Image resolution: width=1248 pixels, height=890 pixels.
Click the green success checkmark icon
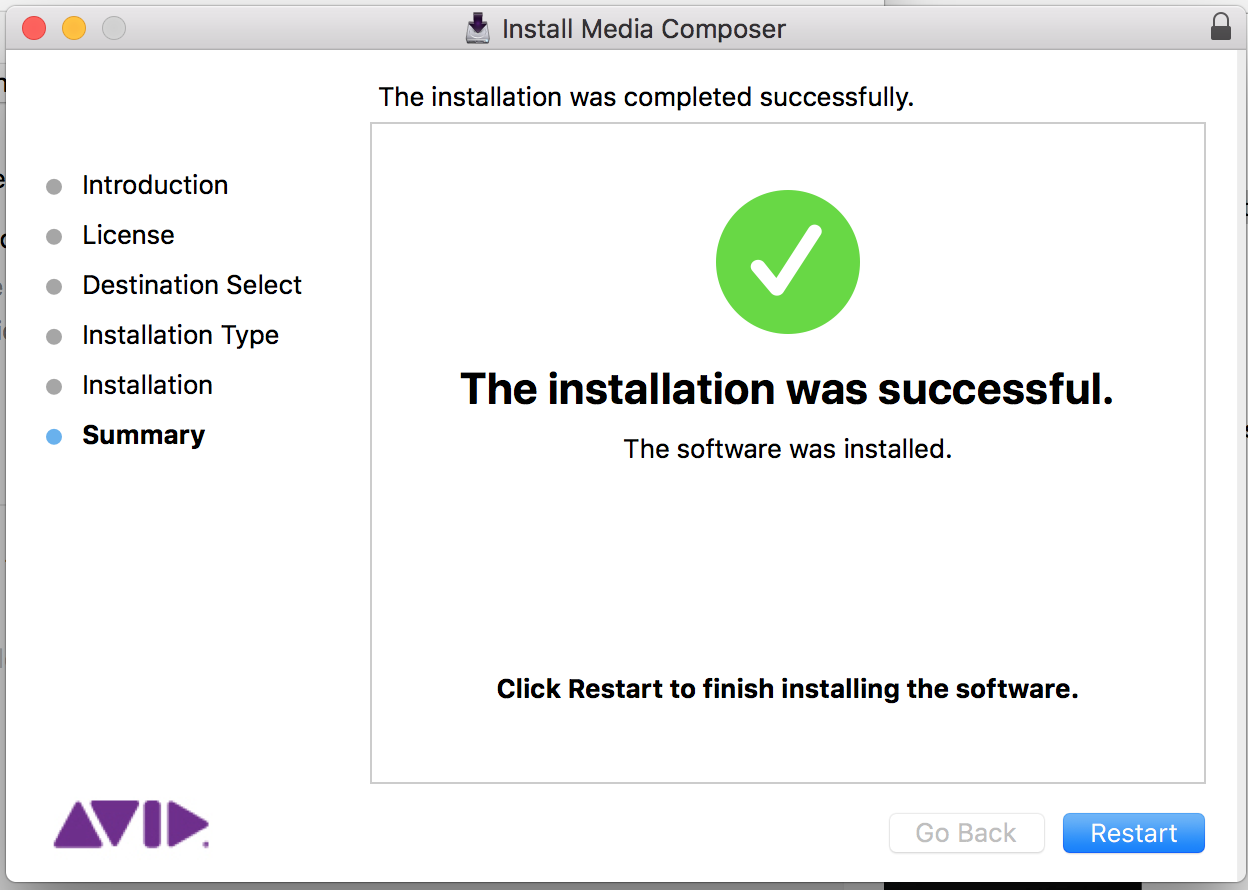coord(788,261)
